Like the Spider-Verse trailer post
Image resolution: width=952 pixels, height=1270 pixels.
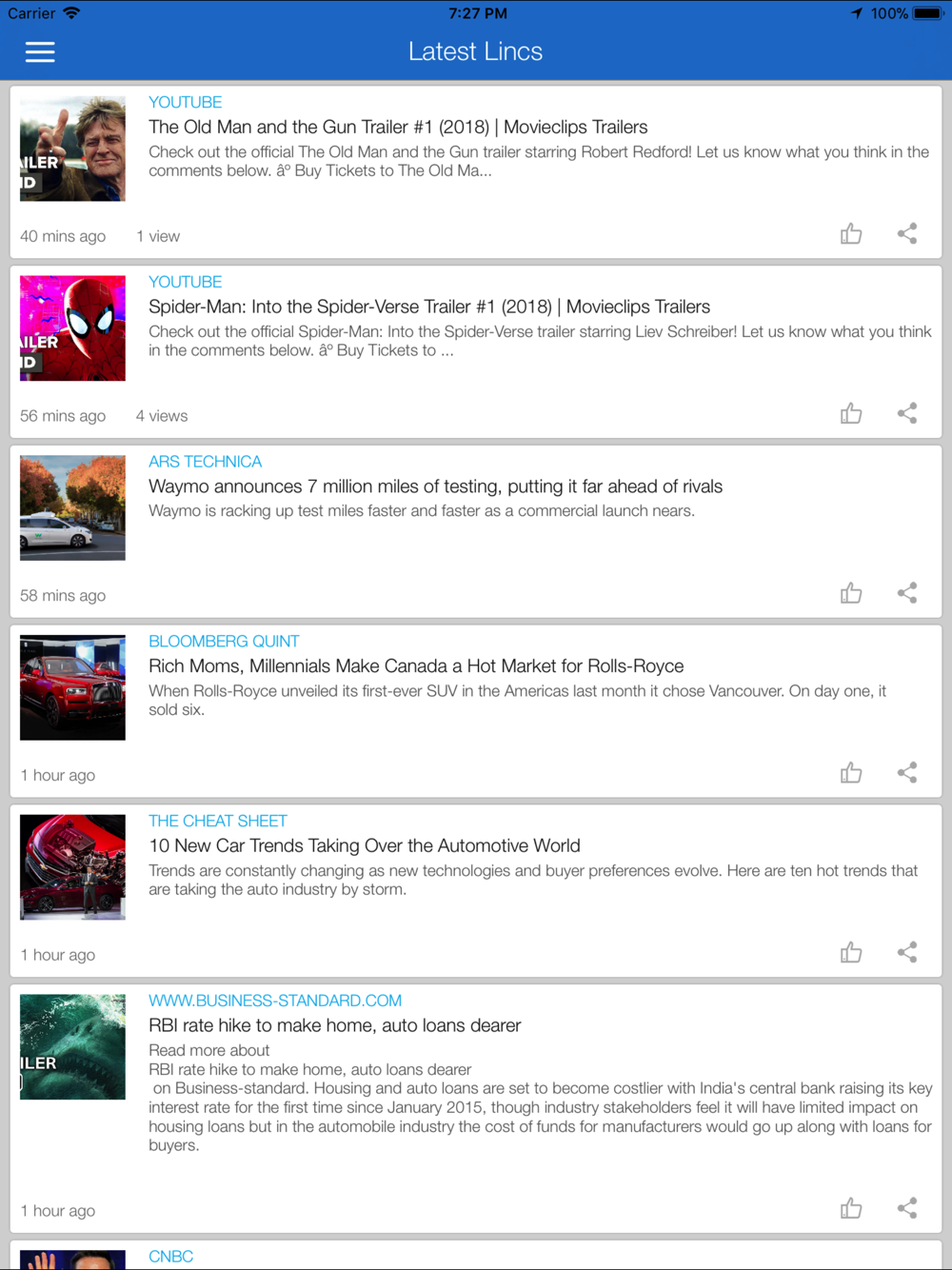click(x=851, y=413)
